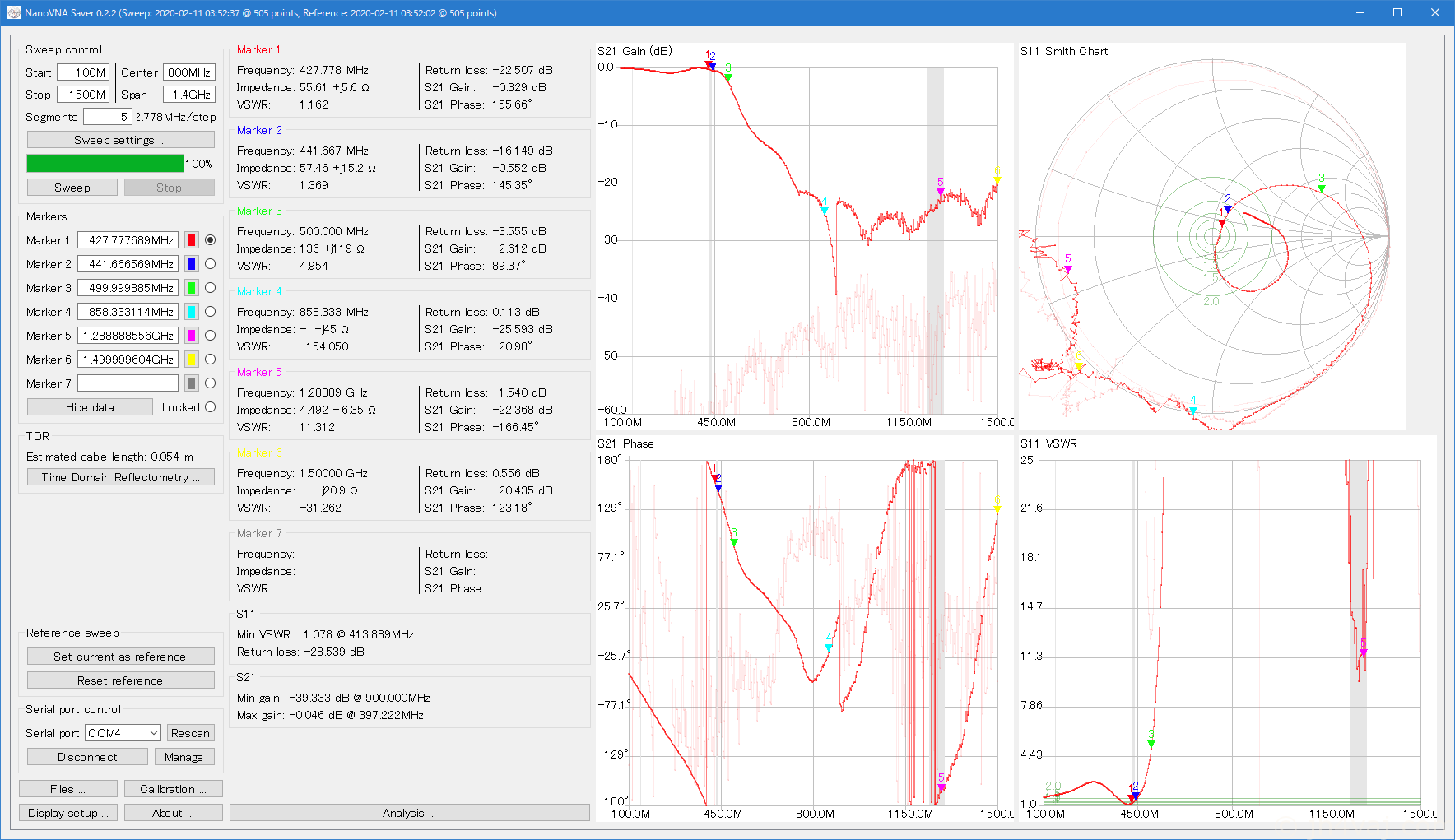The width and height of the screenshot is (1455, 840).
Task: Click the Hide data button
Action: (x=90, y=407)
